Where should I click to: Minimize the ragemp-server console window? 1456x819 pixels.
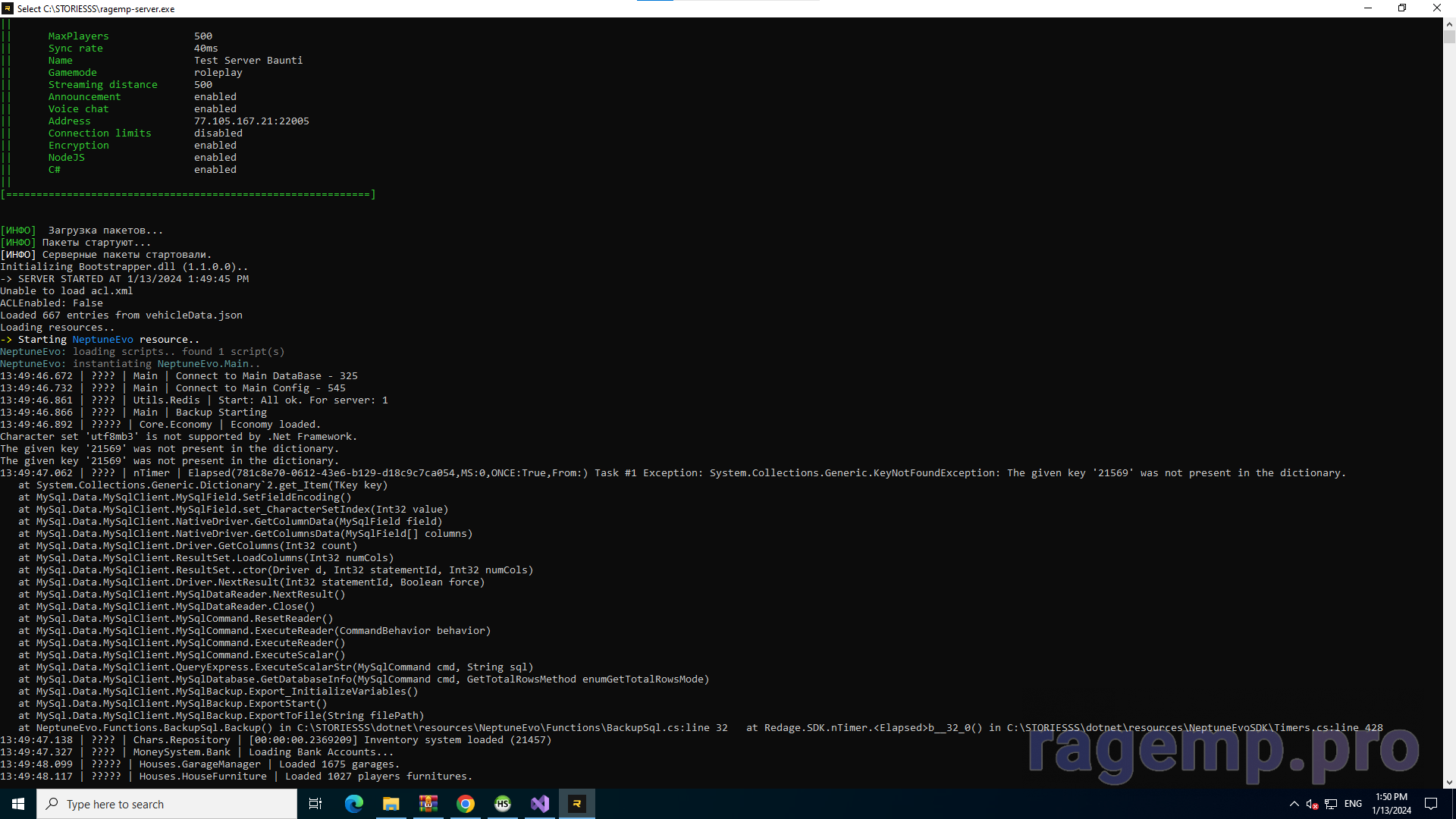(1368, 8)
